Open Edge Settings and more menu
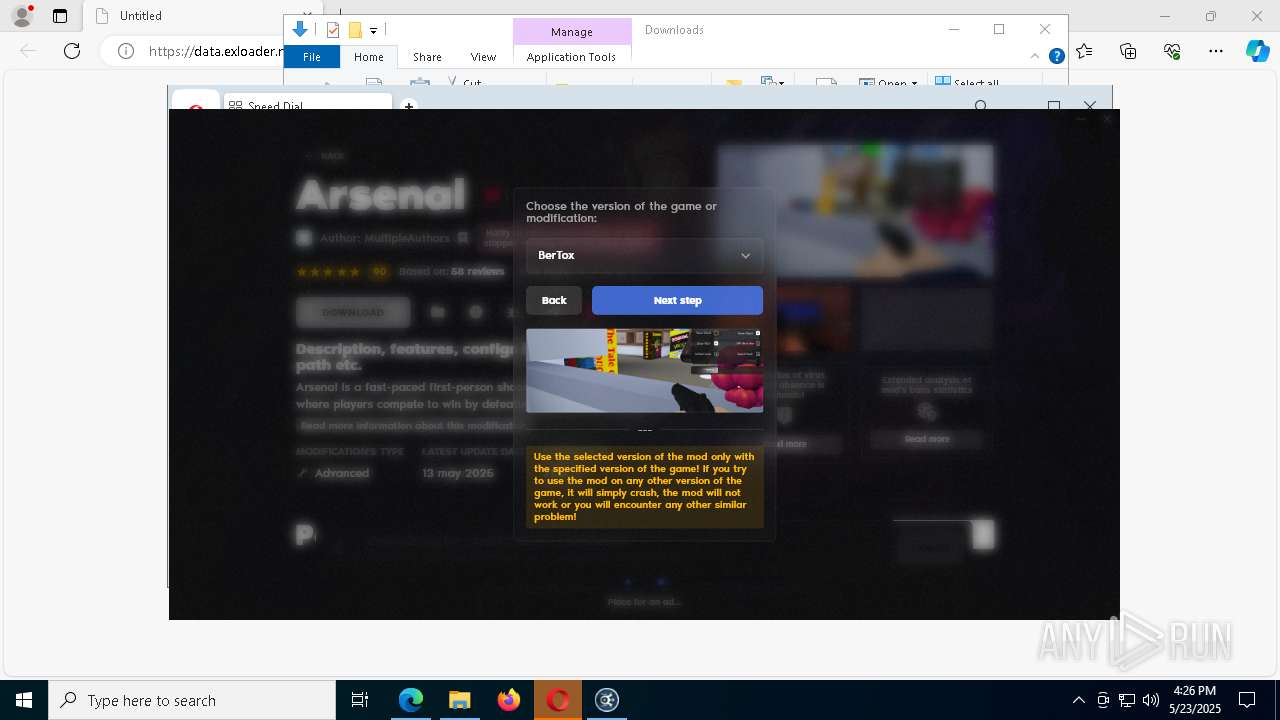Screen dimensions: 1280x720 1216,51
